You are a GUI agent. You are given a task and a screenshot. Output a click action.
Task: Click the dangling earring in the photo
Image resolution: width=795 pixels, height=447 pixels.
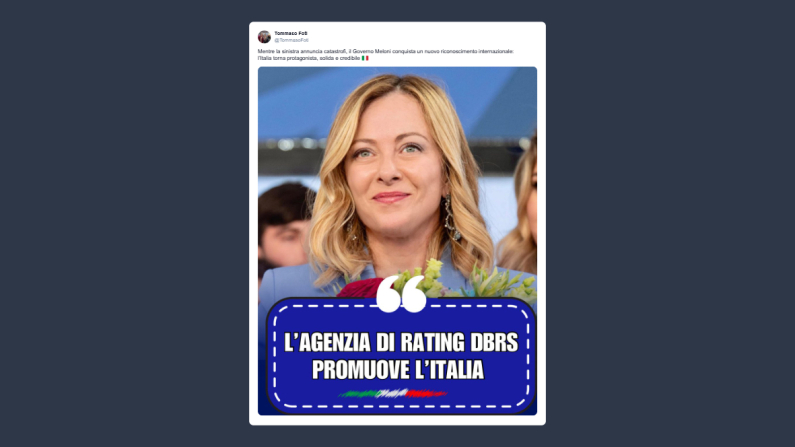[451, 218]
